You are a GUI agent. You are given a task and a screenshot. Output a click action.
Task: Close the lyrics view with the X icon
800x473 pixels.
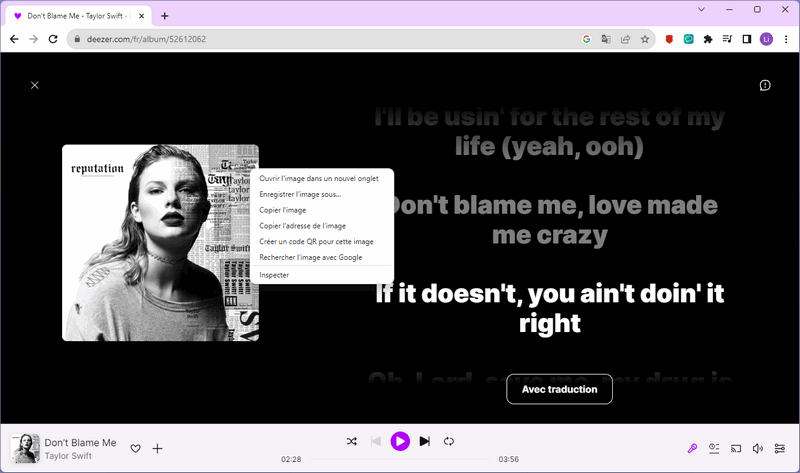(35, 85)
